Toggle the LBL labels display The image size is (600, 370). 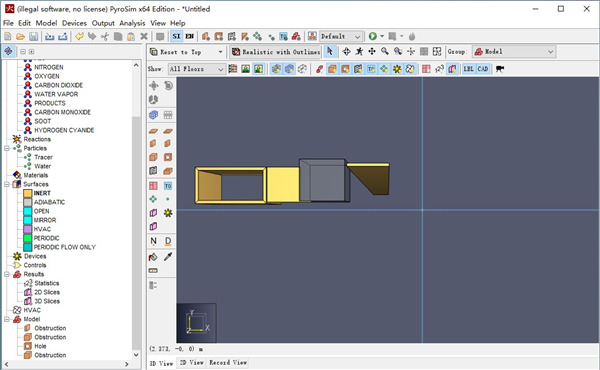468,69
